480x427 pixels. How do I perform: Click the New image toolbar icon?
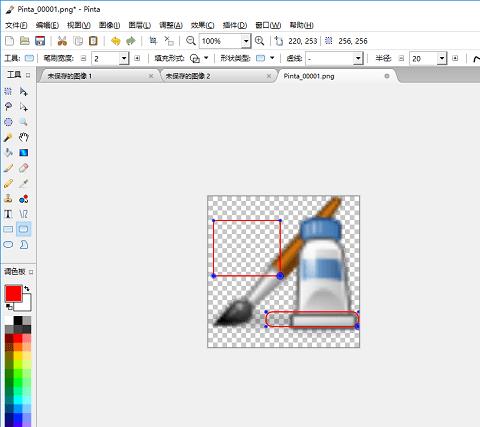click(x=10, y=41)
